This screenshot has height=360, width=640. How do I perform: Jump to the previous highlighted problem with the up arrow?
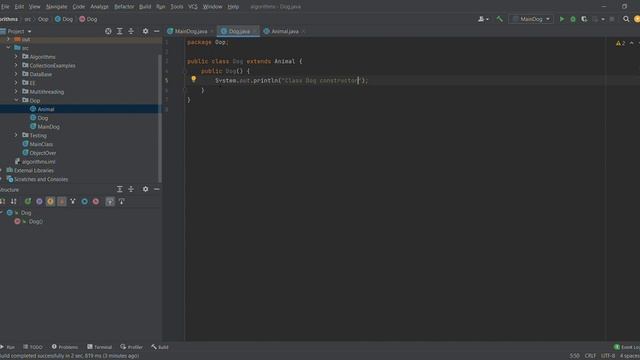[x=631, y=43]
